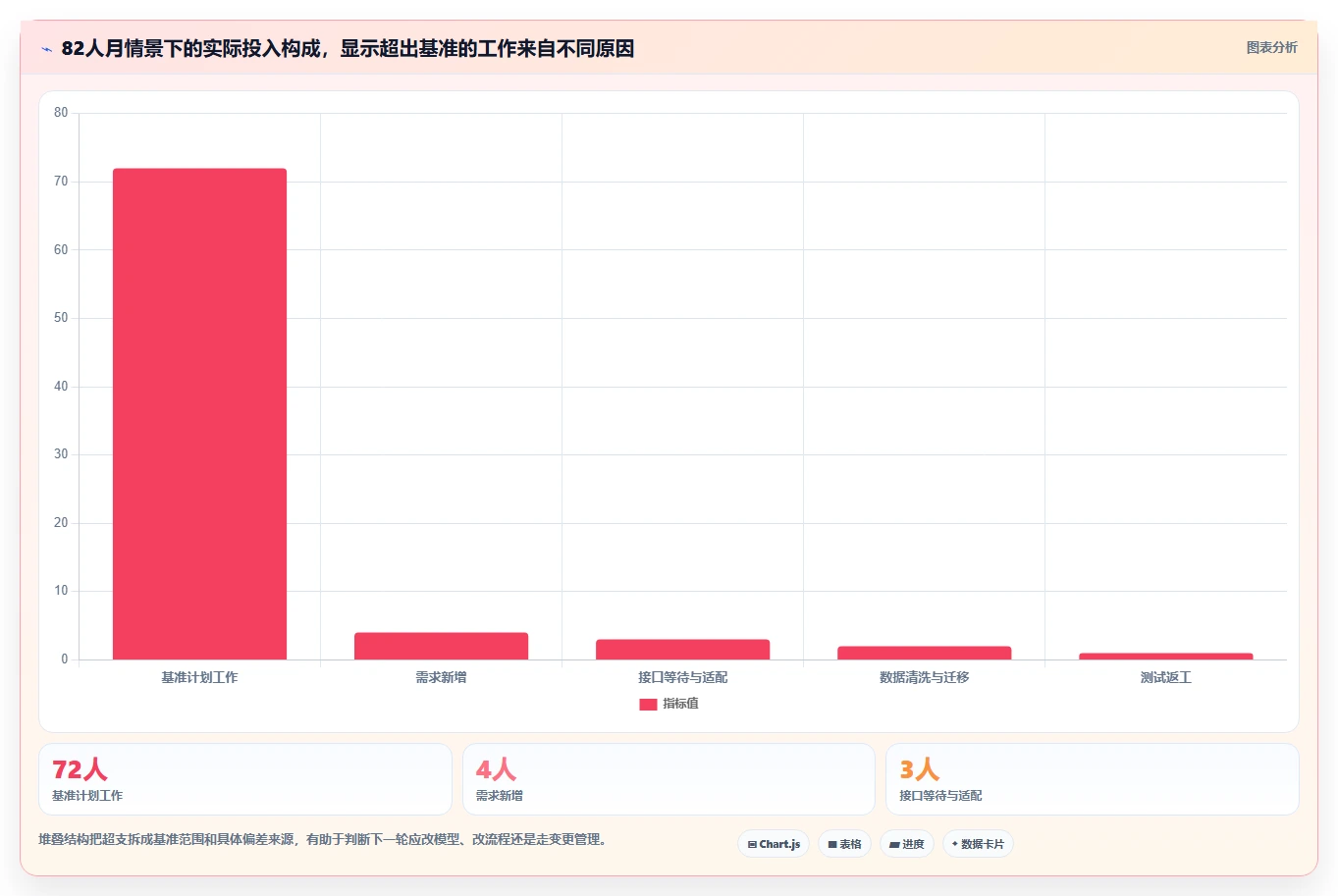The image size is (1338, 896).
Task: Click the 需求新增 bar
Action: click(x=441, y=646)
